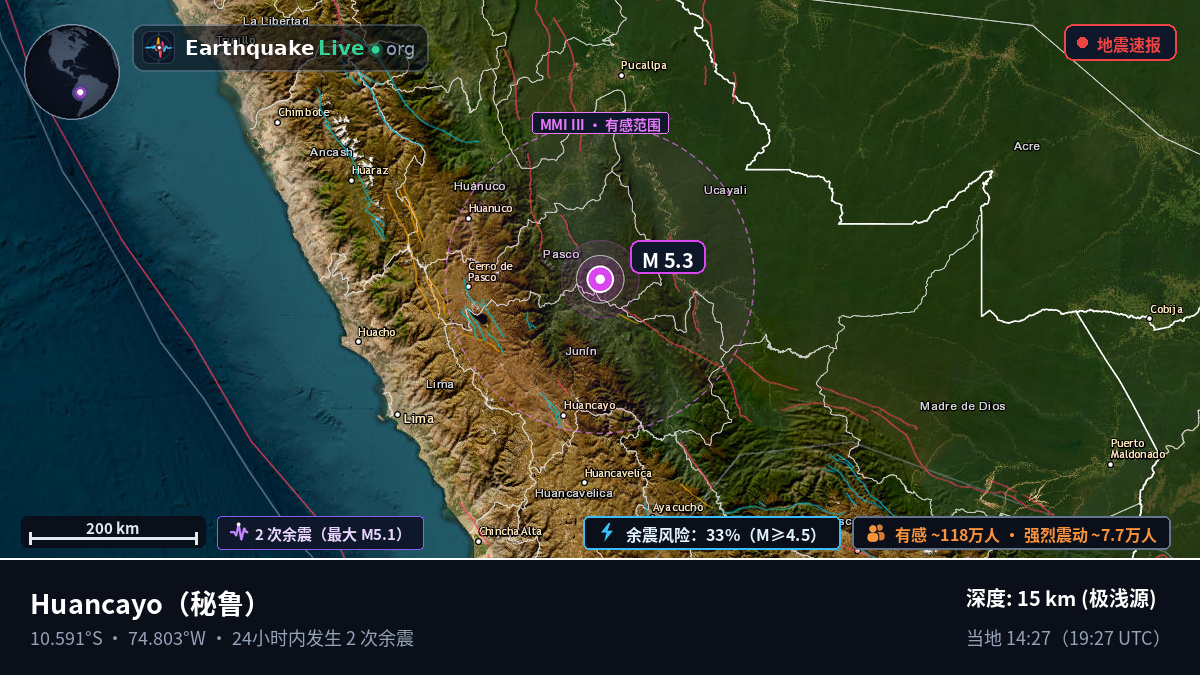Click the Huaraz city label
This screenshot has width=1200, height=675.
368,169
